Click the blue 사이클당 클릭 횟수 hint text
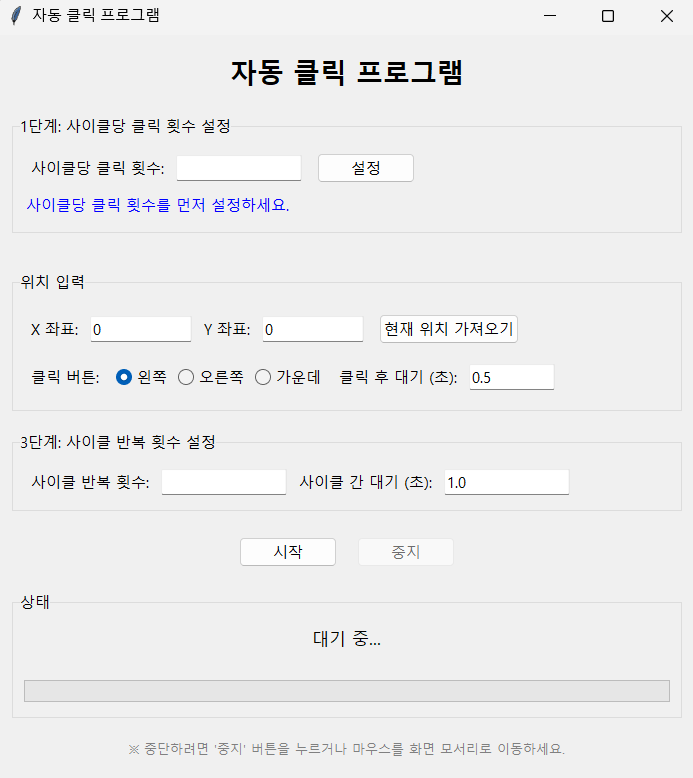This screenshot has height=778, width=693. (x=158, y=205)
